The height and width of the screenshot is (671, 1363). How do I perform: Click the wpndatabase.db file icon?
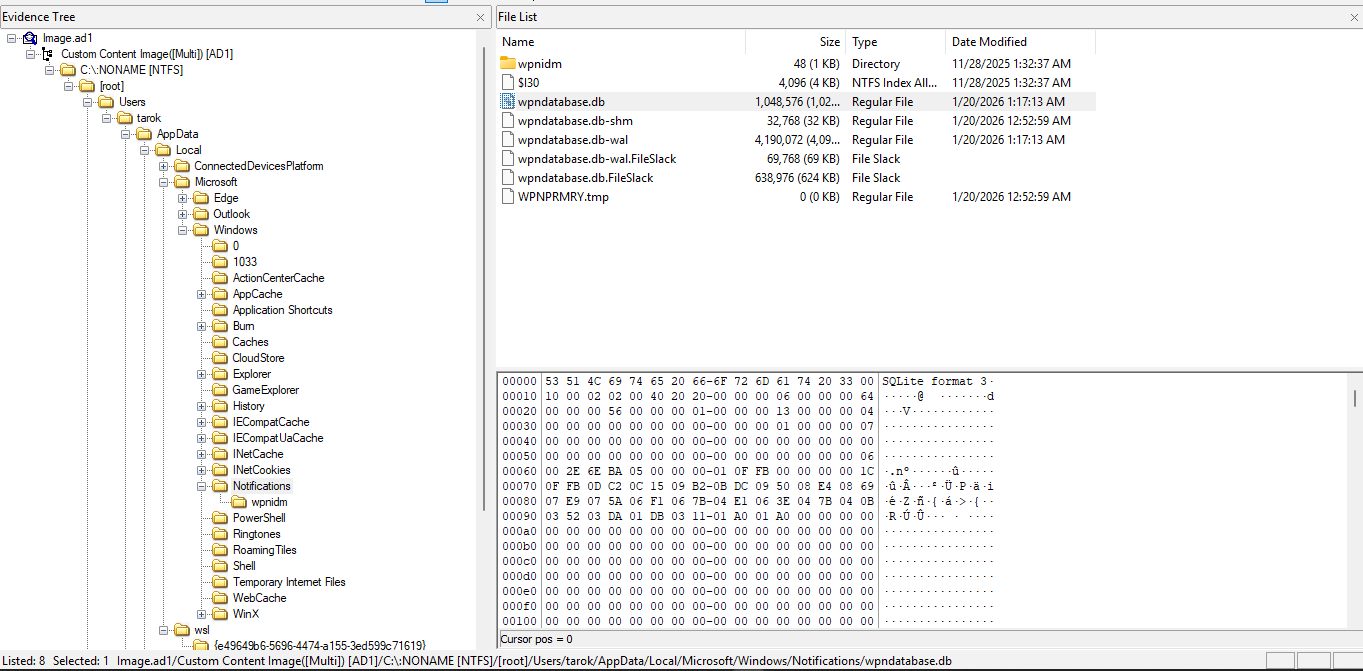pyautogui.click(x=507, y=102)
